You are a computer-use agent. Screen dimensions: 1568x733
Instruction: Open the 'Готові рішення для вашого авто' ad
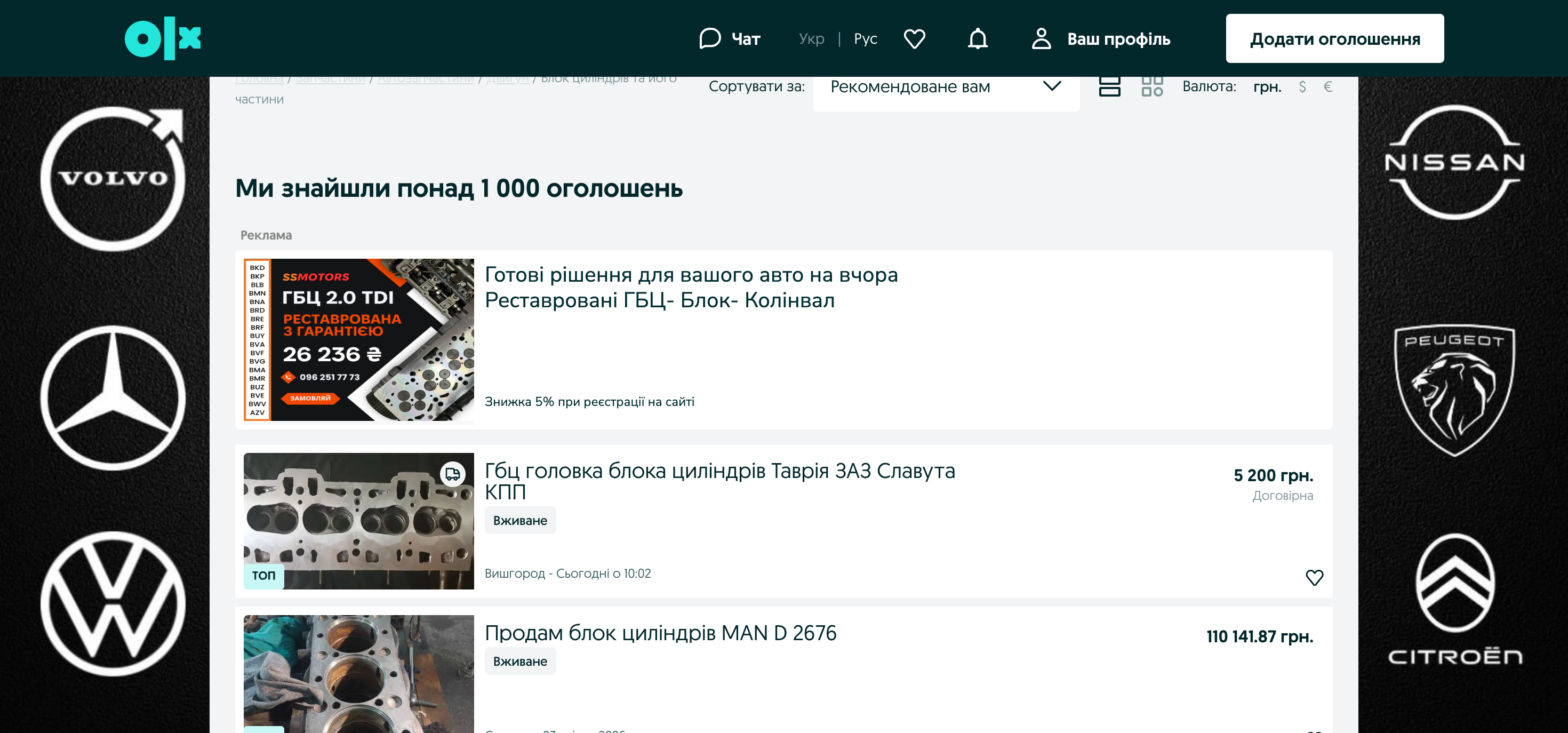click(691, 288)
